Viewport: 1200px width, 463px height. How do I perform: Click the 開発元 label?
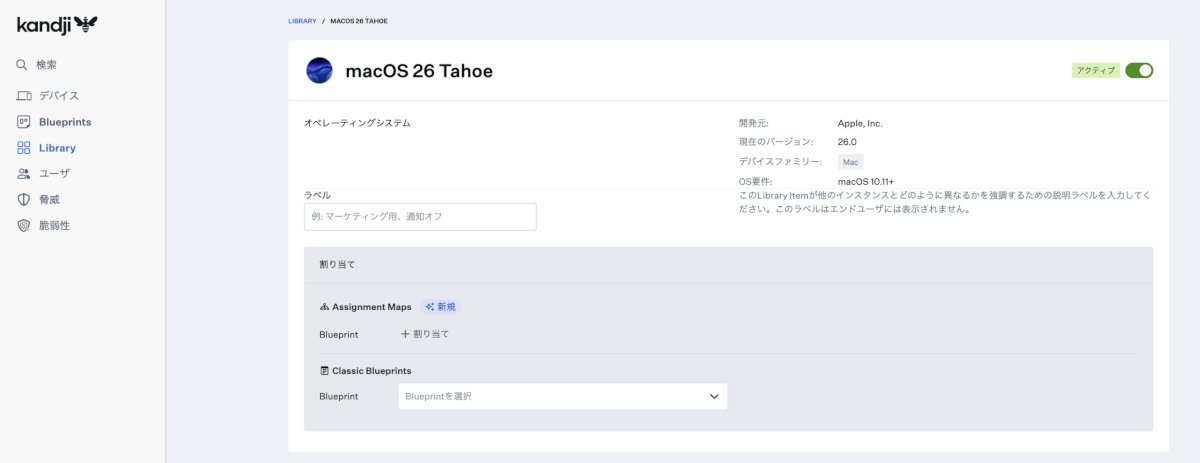tap(753, 123)
